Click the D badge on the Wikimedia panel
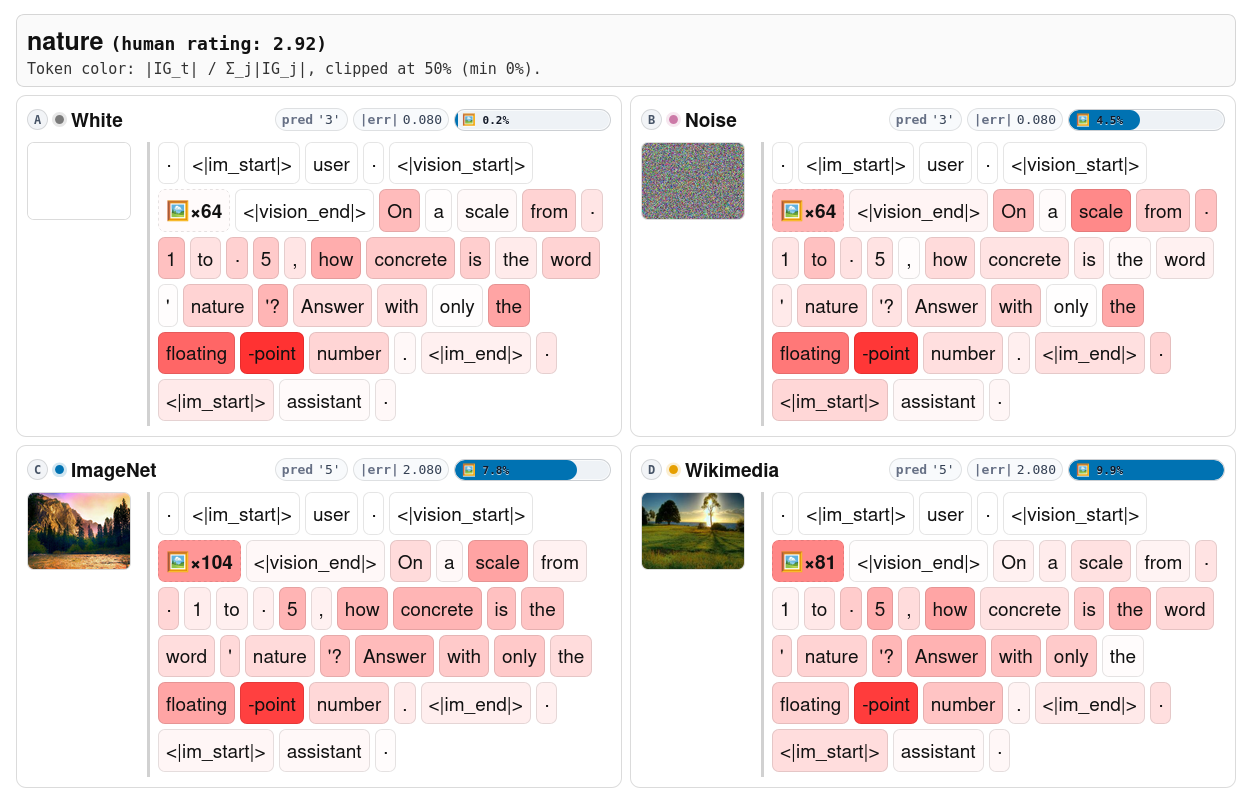The height and width of the screenshot is (808, 1252). (651, 470)
